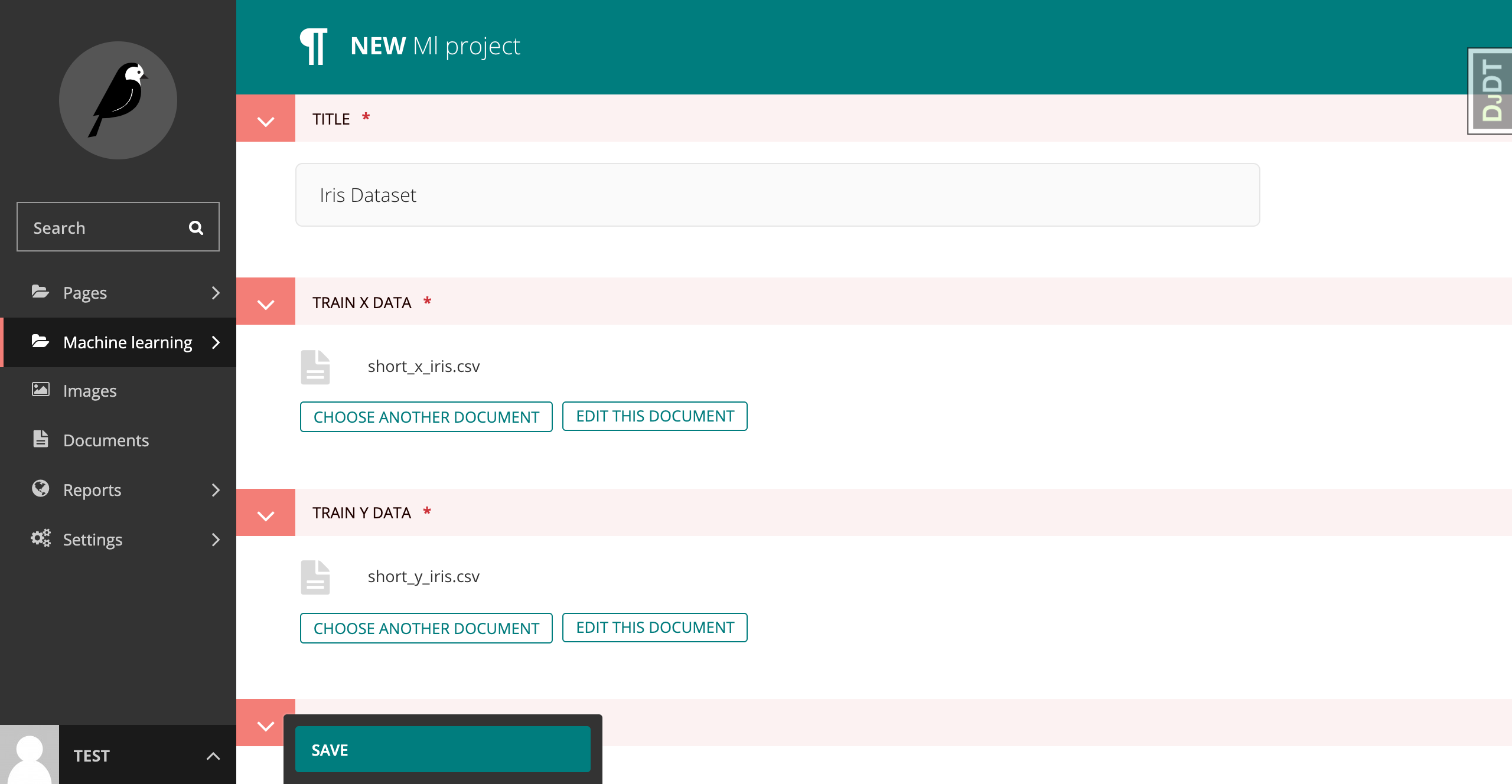Click the Settings cogs icon
The width and height of the screenshot is (1512, 784).
[41, 538]
